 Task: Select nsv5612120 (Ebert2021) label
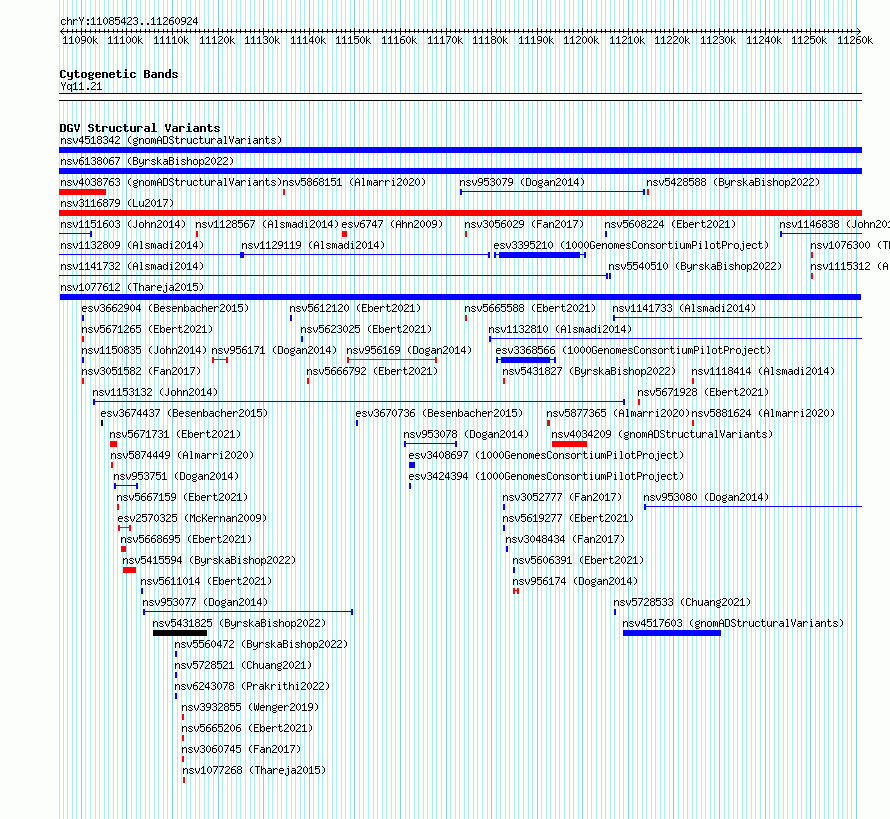click(355, 308)
